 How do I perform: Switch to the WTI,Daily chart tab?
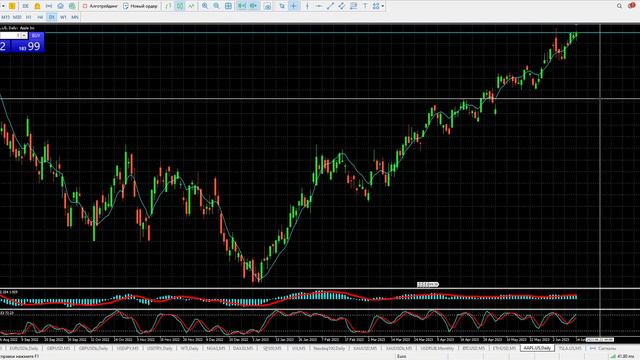tap(189, 348)
